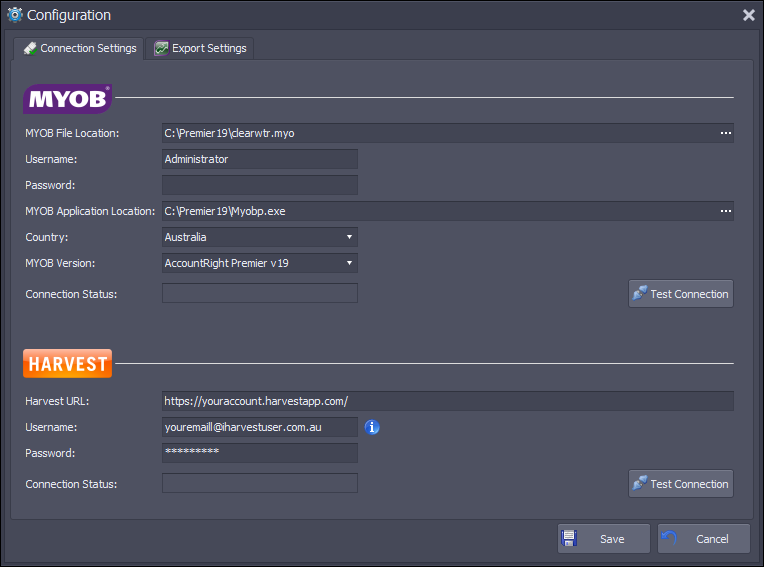
Task: Click the 'Harvest URL:' label
Action: click(57, 401)
